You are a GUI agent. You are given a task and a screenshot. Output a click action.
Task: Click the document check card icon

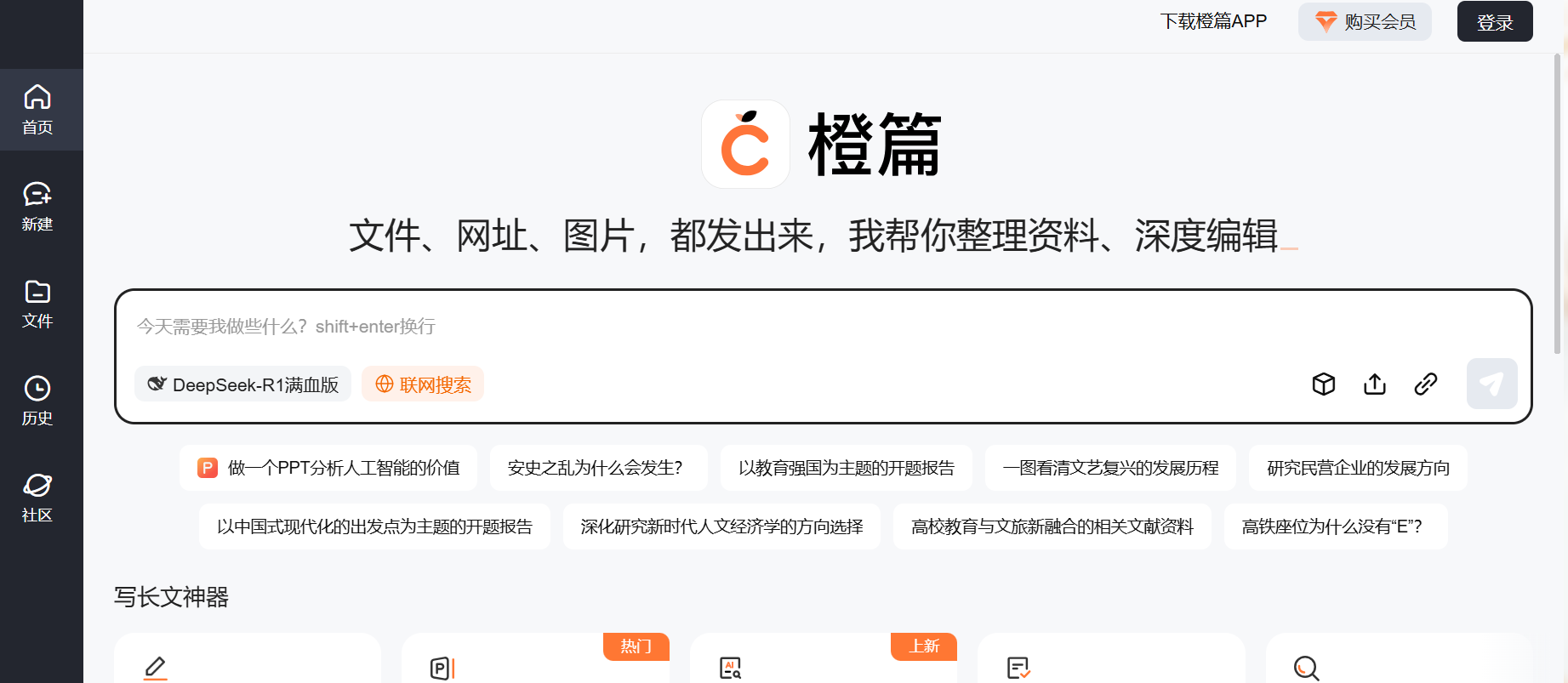tap(1018, 669)
